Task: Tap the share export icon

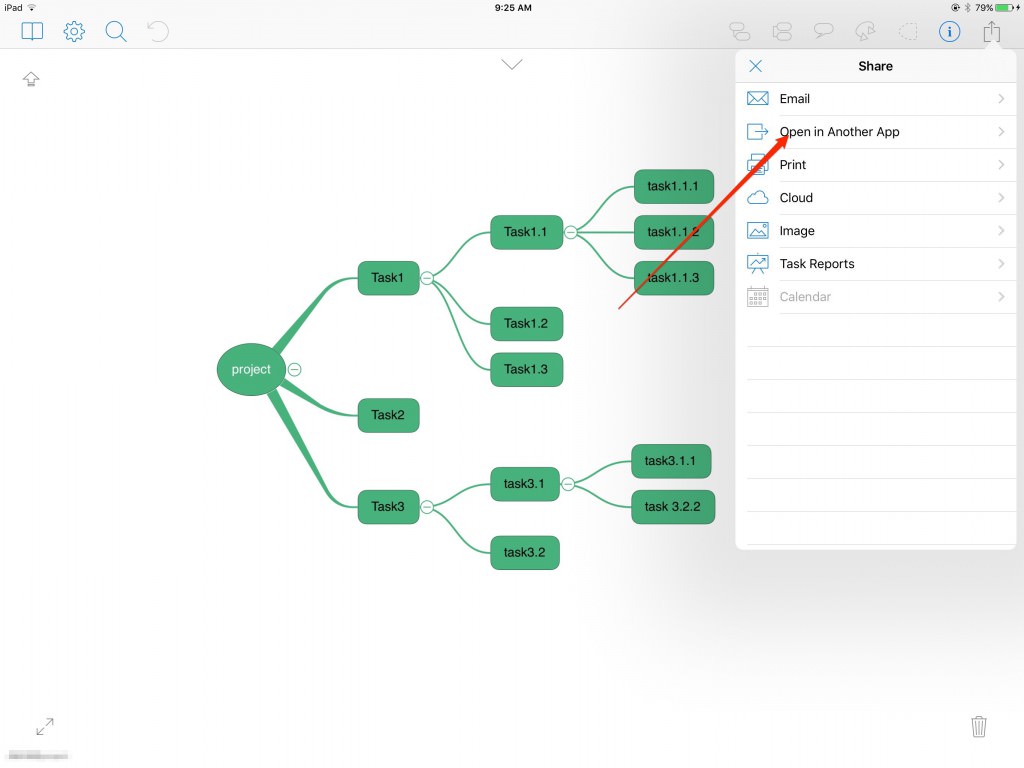Action: click(x=991, y=32)
